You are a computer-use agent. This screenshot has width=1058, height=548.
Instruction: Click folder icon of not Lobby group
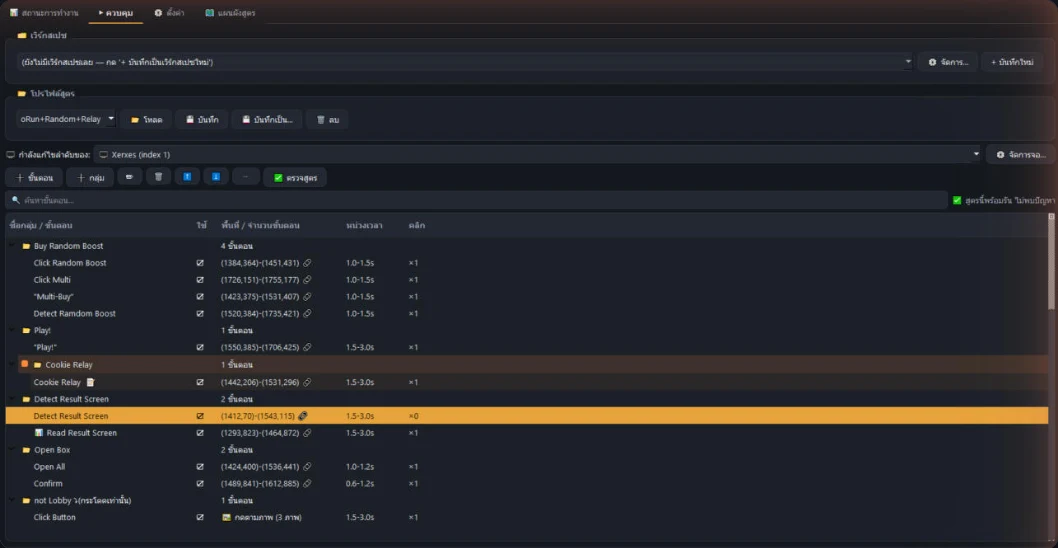click(26, 501)
